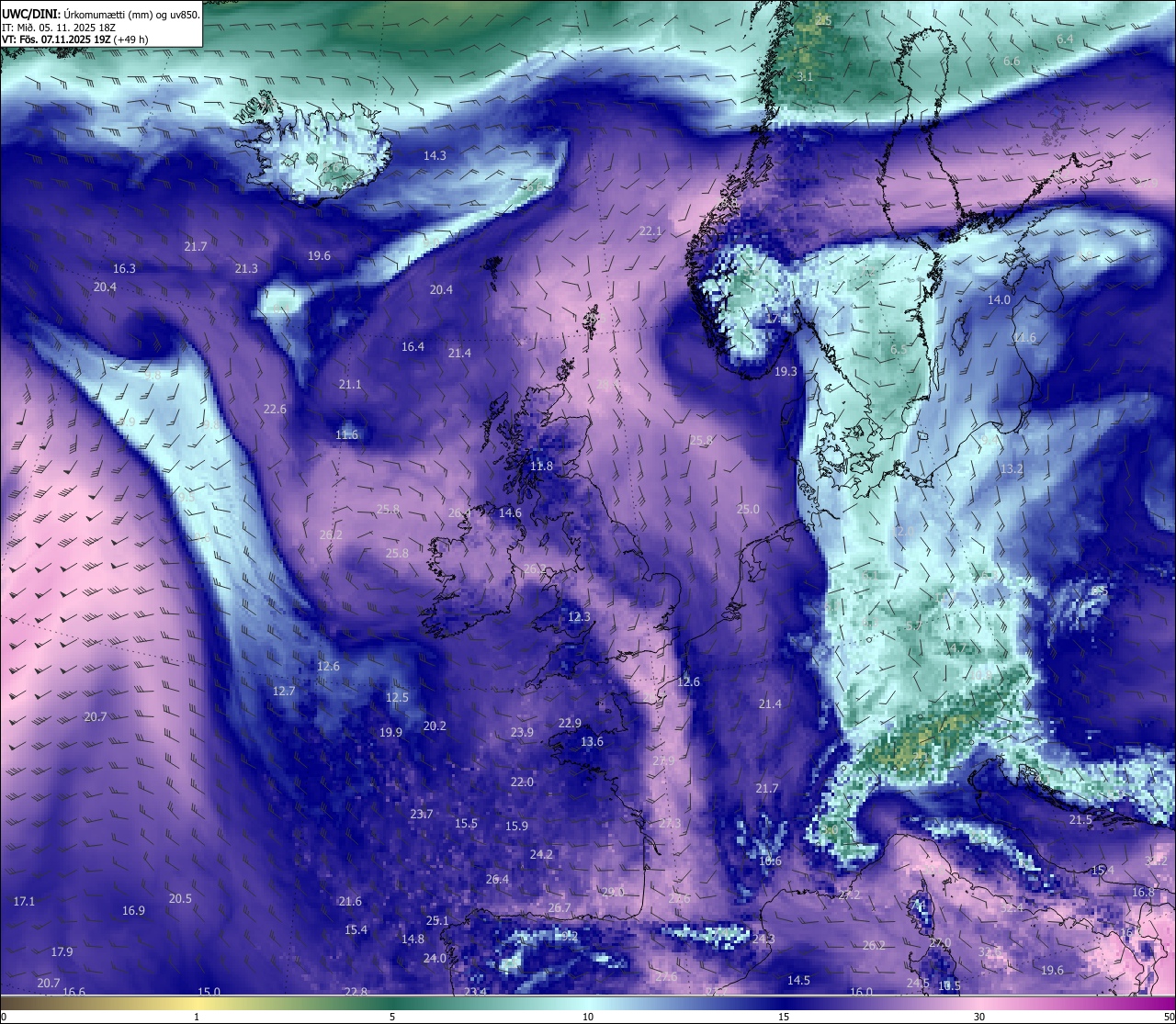
Task: Click the 20.5 value label
Action: (x=180, y=899)
